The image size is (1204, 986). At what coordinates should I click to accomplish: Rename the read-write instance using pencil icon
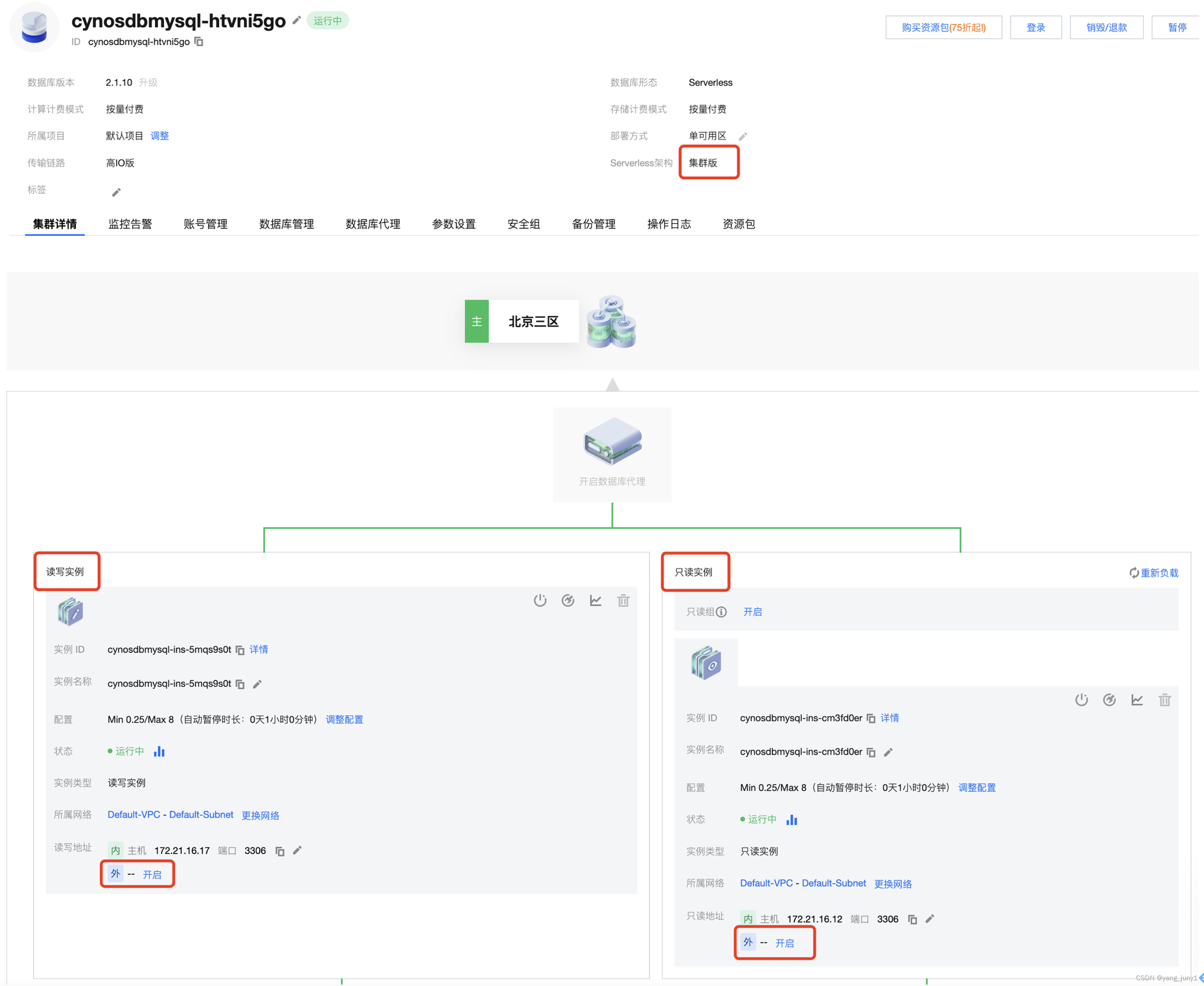(257, 684)
